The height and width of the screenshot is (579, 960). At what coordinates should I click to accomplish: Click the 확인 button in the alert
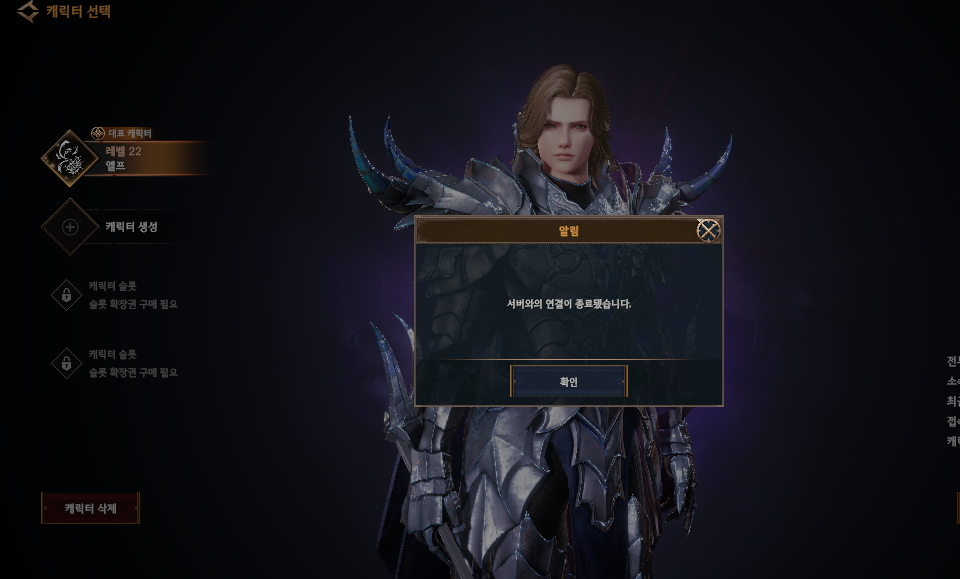(569, 381)
